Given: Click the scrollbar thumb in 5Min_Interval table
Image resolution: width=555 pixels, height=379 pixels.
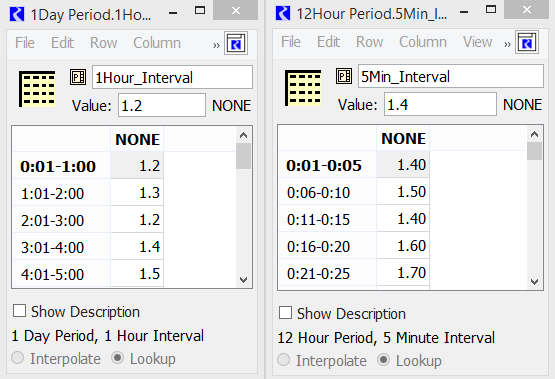Looking at the screenshot, I should click(534, 151).
